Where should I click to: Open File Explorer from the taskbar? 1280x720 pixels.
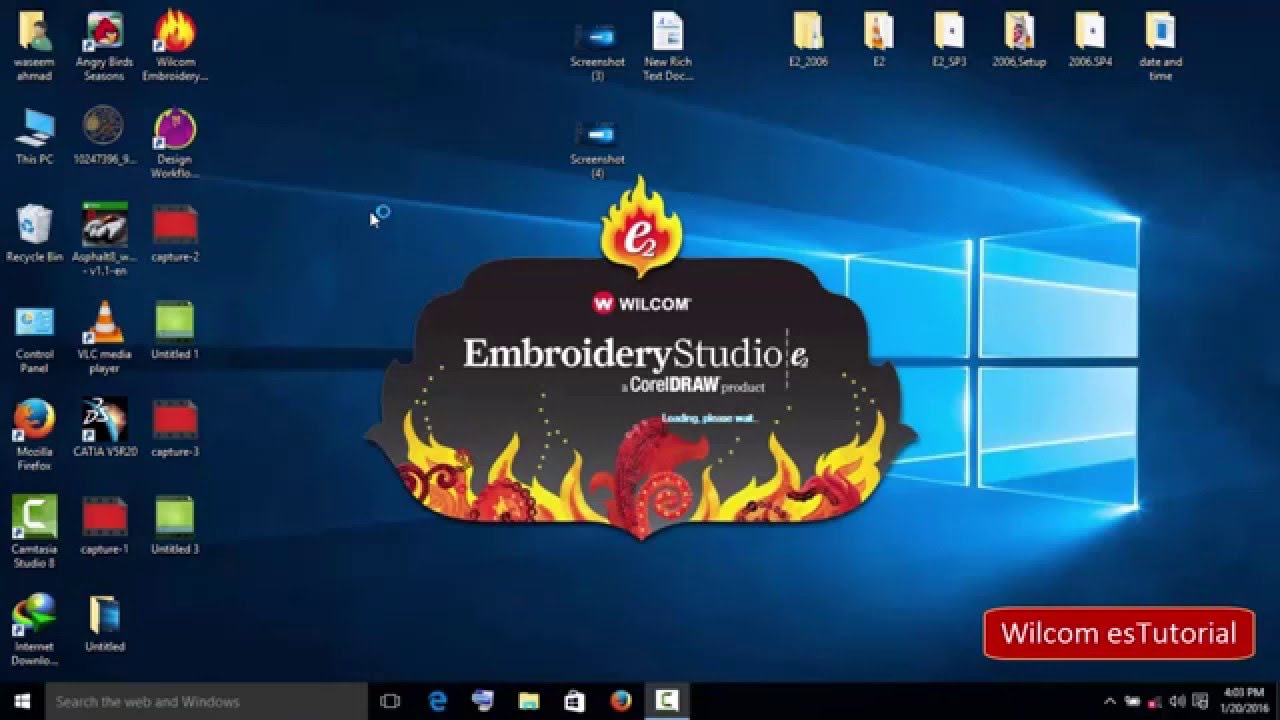(x=529, y=701)
